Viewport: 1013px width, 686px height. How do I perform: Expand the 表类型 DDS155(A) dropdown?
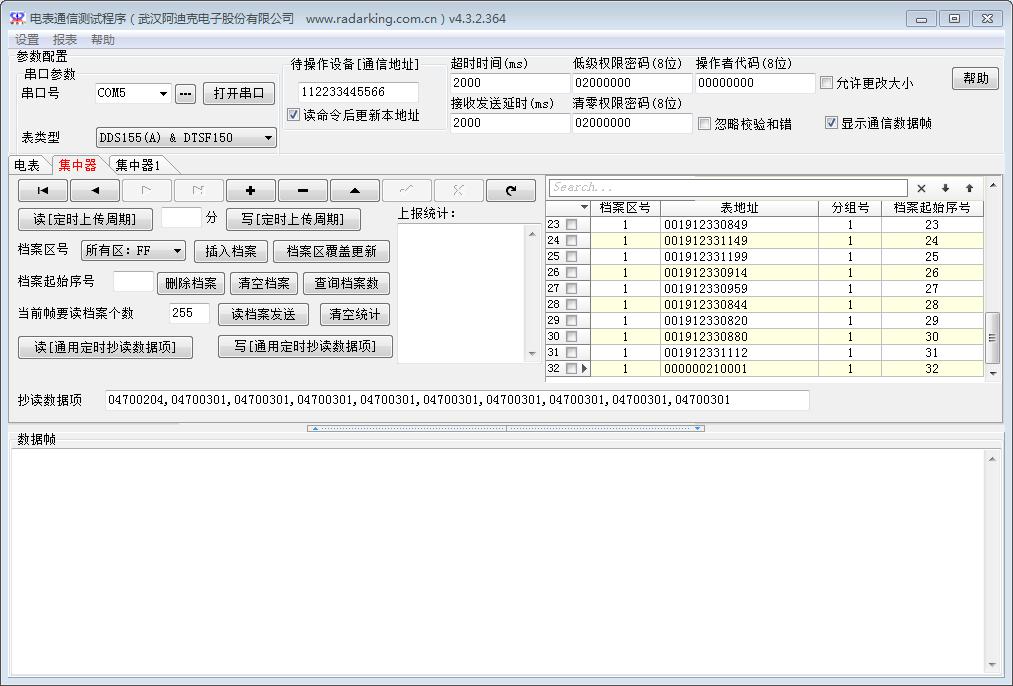pos(268,138)
